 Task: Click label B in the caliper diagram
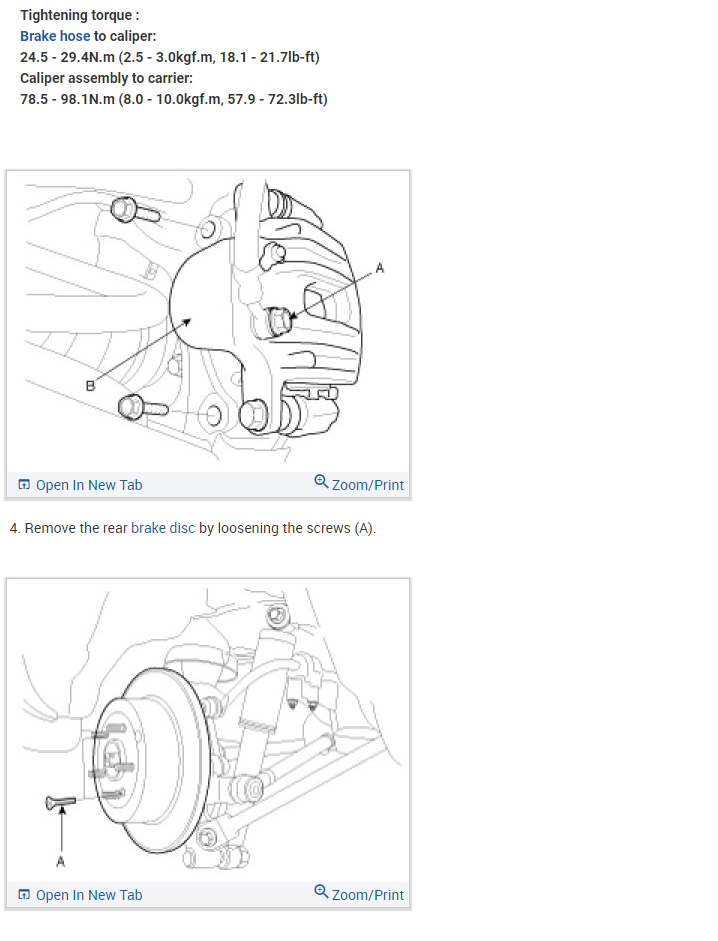[x=90, y=386]
